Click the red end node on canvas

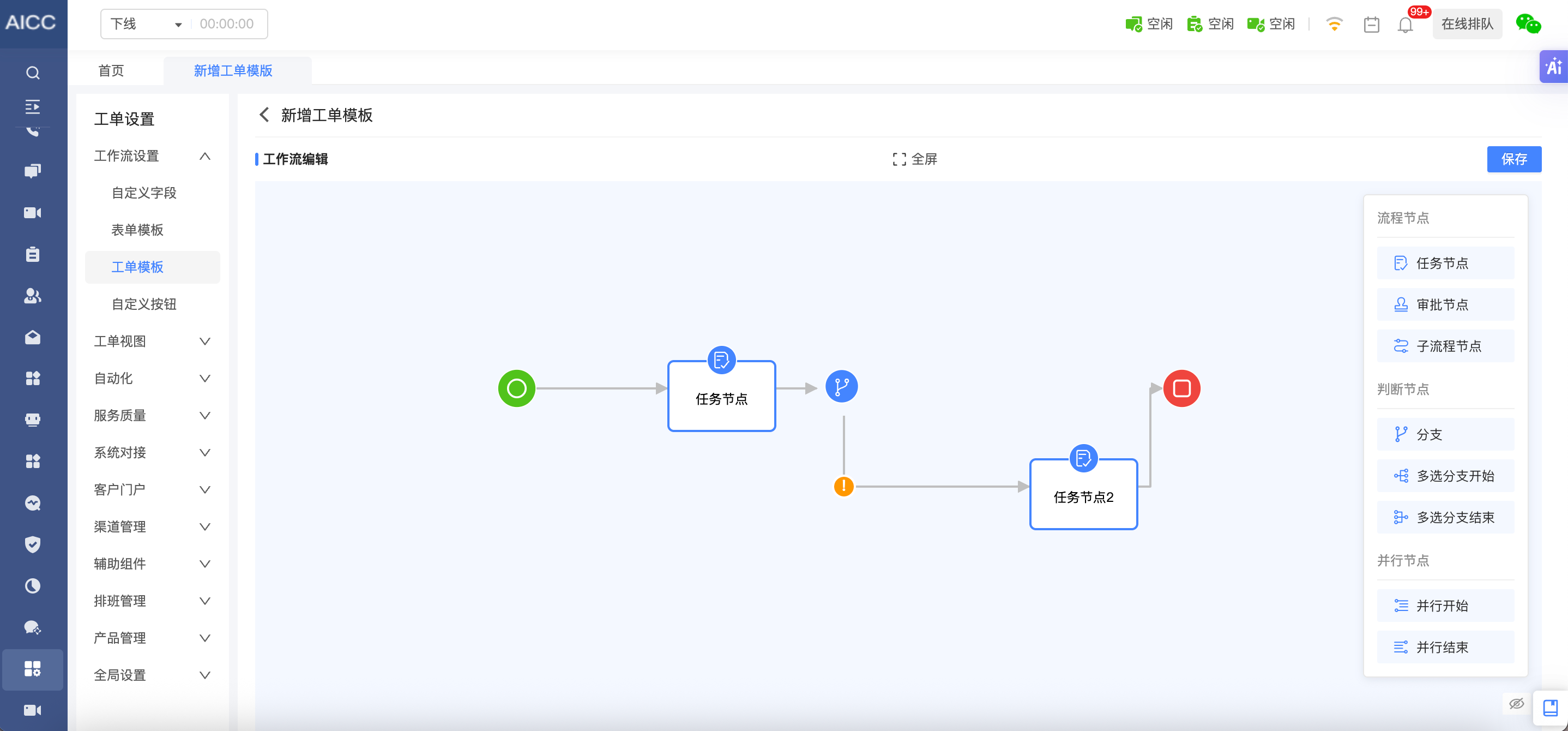click(1181, 388)
